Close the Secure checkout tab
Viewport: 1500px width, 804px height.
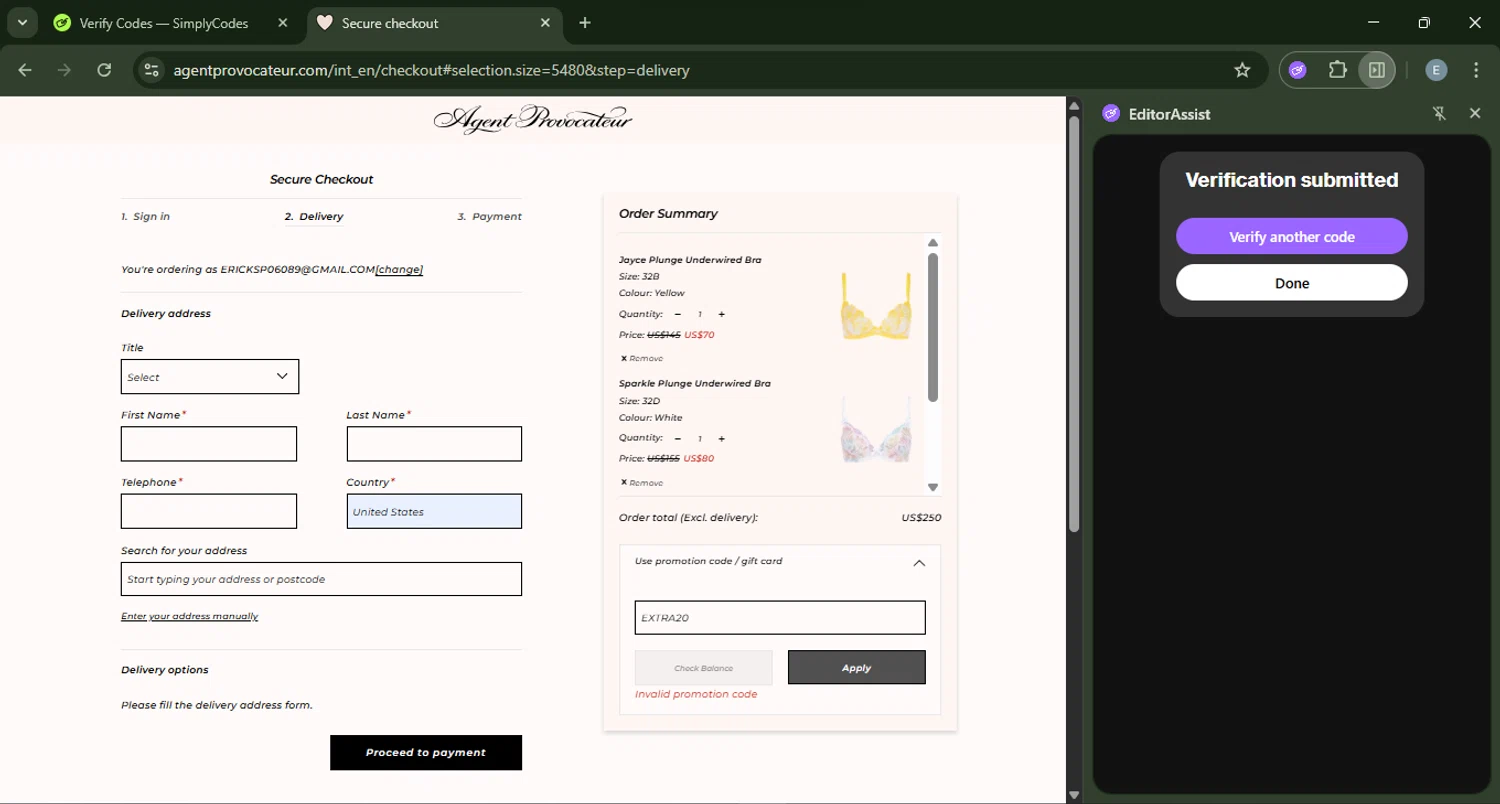click(546, 23)
